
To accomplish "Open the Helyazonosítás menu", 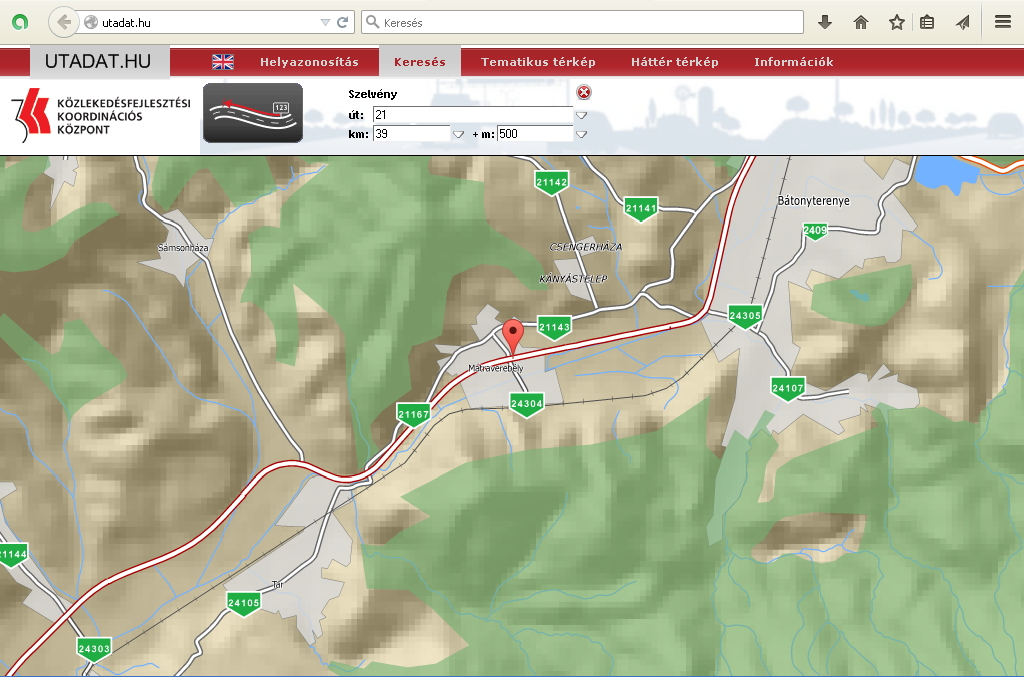I will tap(309, 62).
